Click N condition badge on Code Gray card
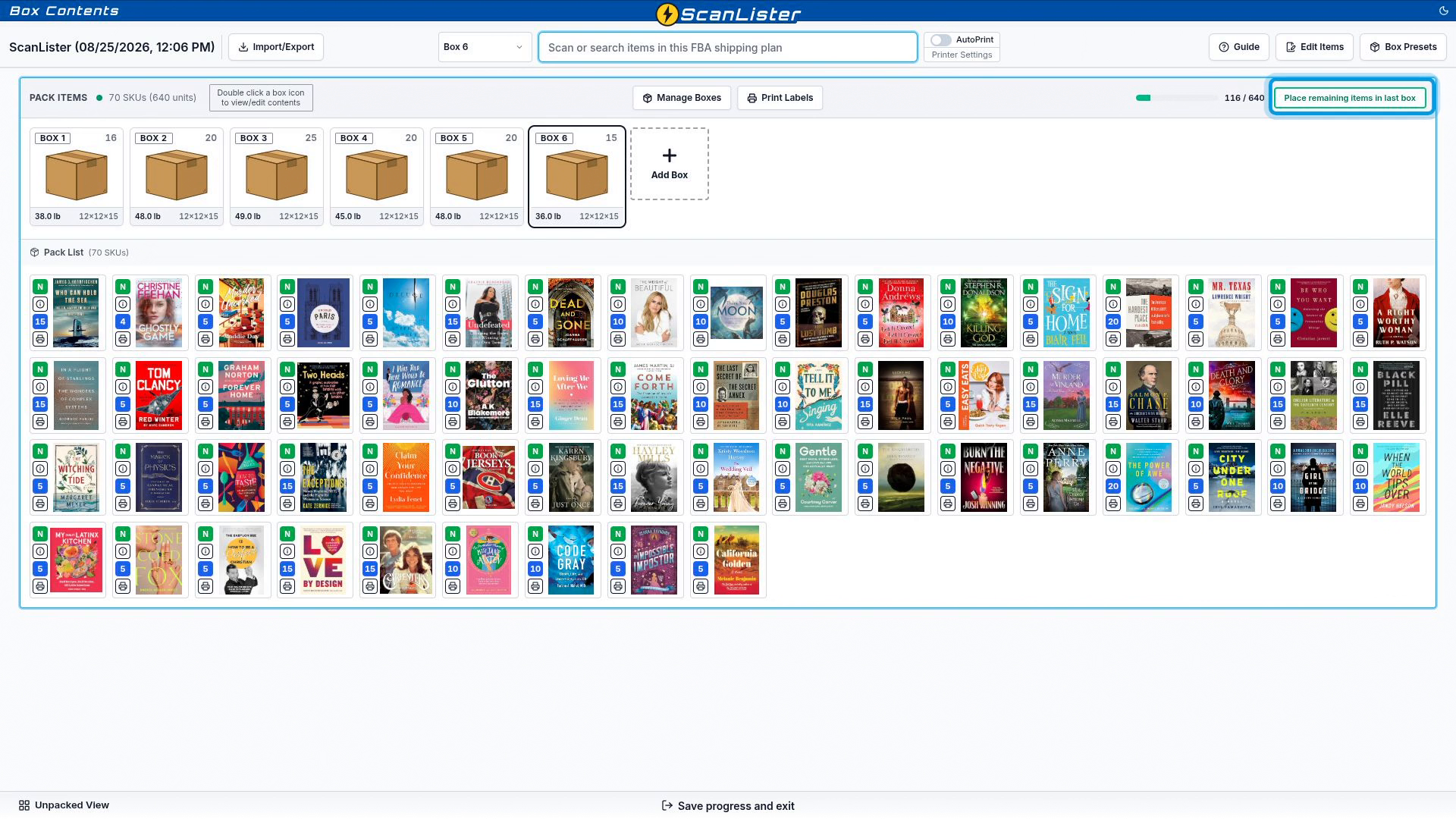1456x819 pixels. click(x=535, y=534)
